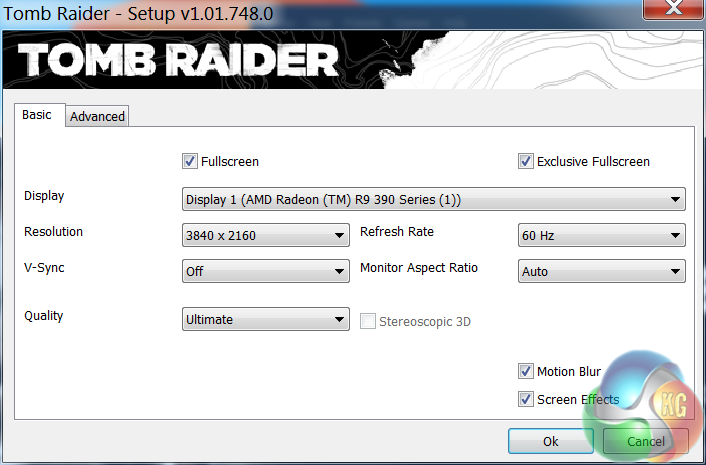Click the Refresh Rate label
Image resolution: width=706 pixels, height=465 pixels.
click(x=397, y=231)
